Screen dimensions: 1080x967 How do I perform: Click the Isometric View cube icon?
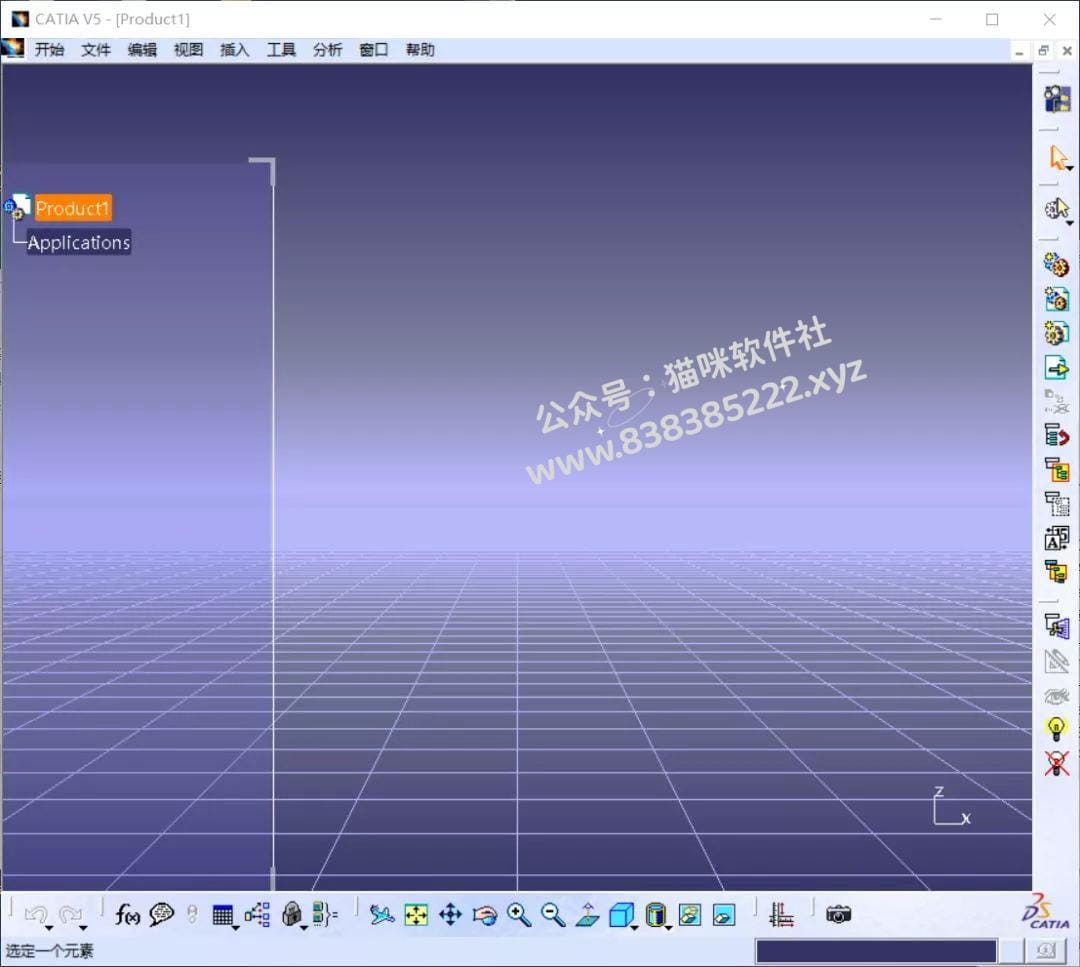(x=621, y=915)
